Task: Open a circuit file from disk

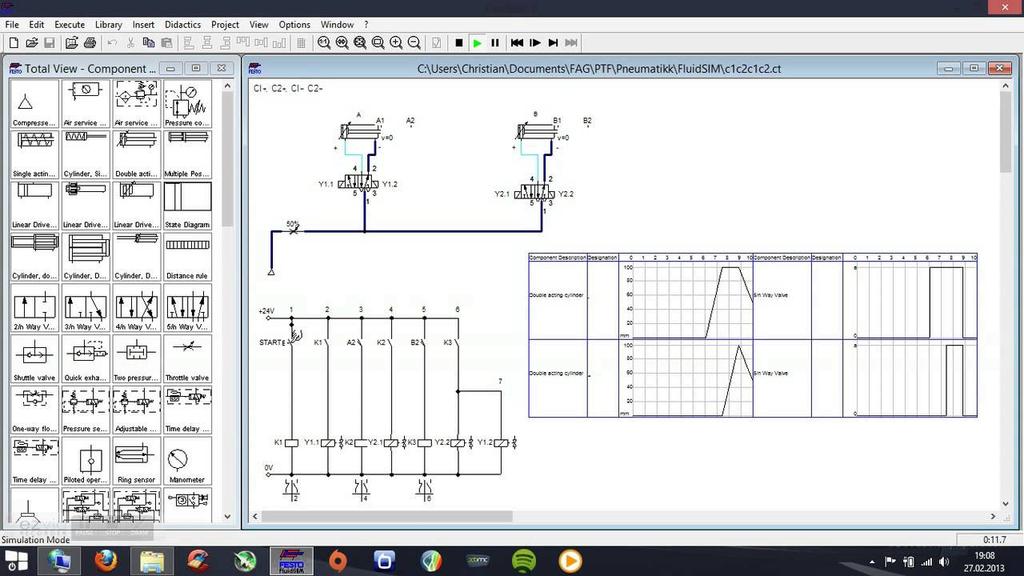Action: [31, 43]
